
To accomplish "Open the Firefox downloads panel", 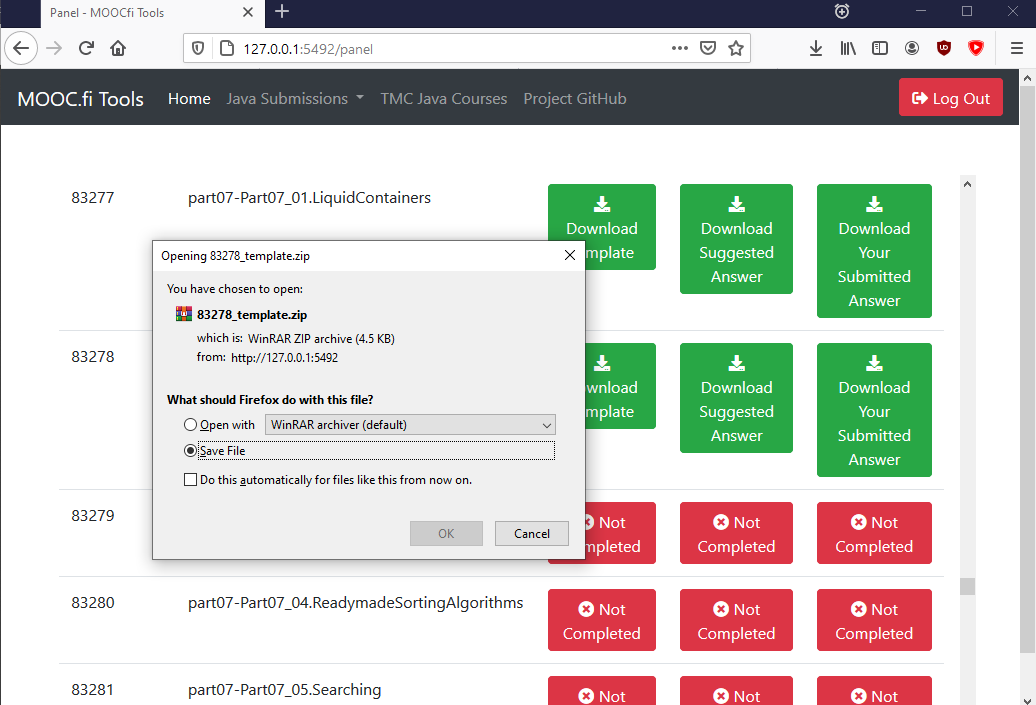I will 816,48.
